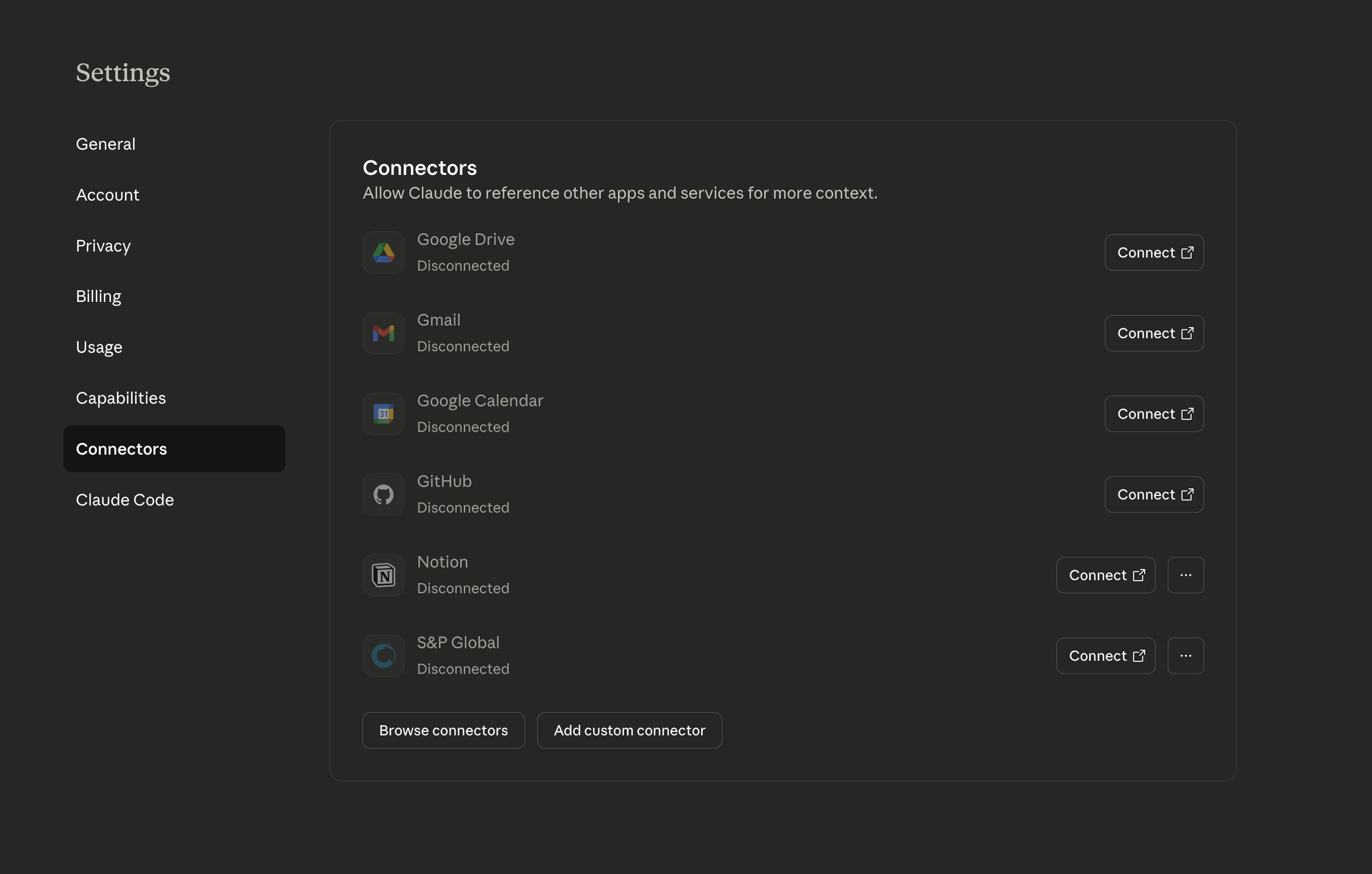1372x874 pixels.
Task: Connect the S&P Global connector
Action: [x=1106, y=656]
